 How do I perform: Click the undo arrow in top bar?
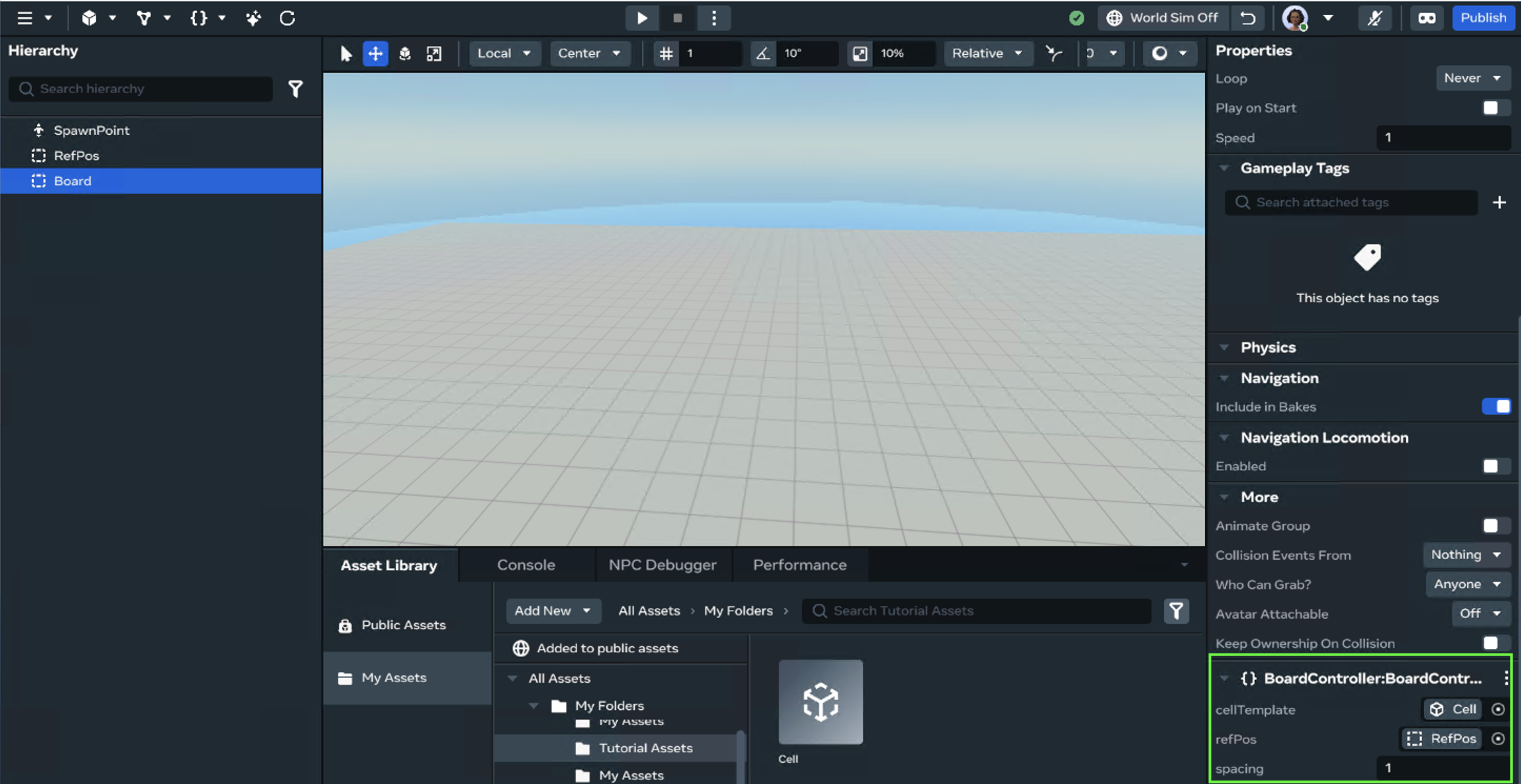1248,18
